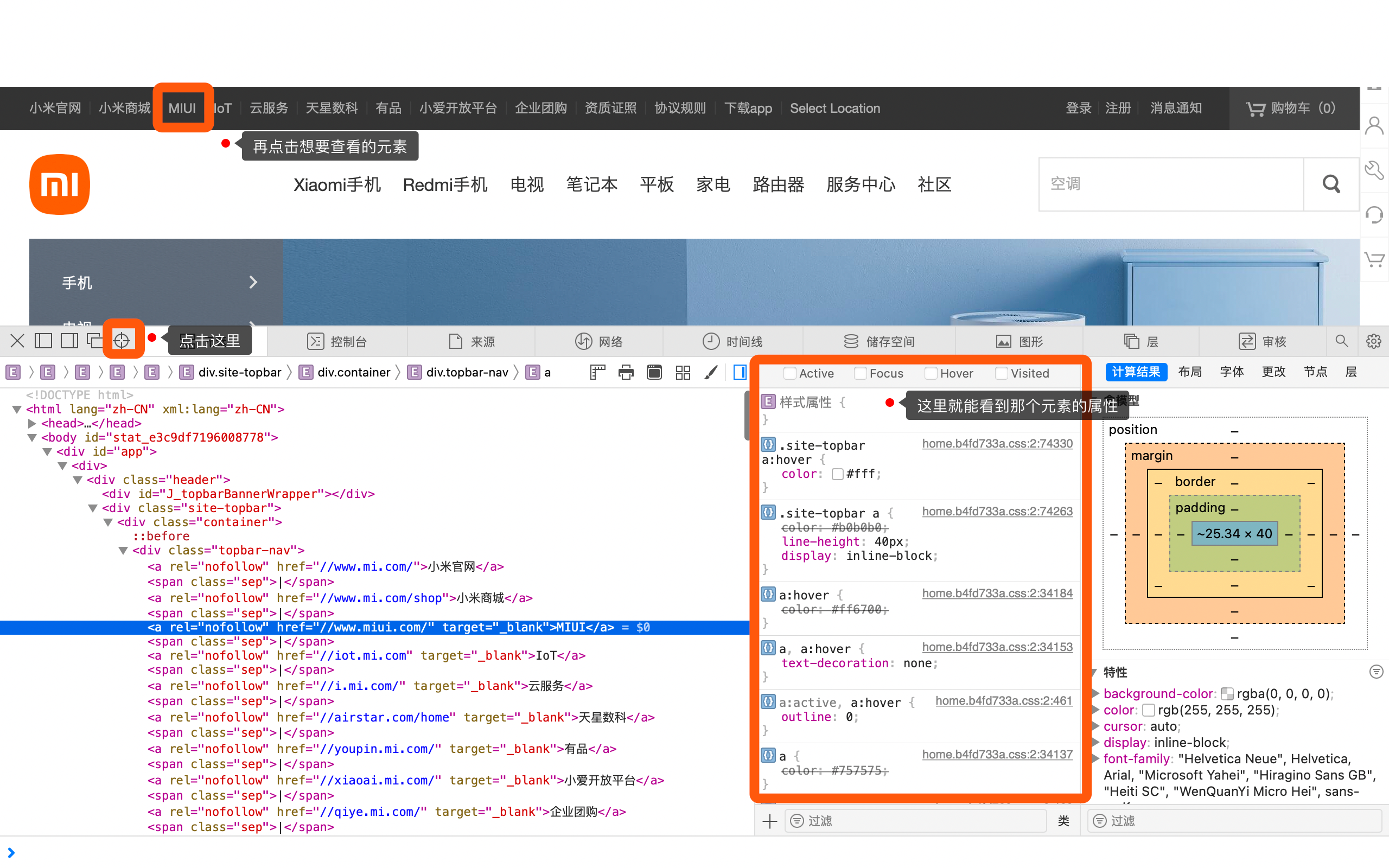The width and height of the screenshot is (1389, 868).
Task: Toggle the classes 类 button
Action: point(1063,821)
